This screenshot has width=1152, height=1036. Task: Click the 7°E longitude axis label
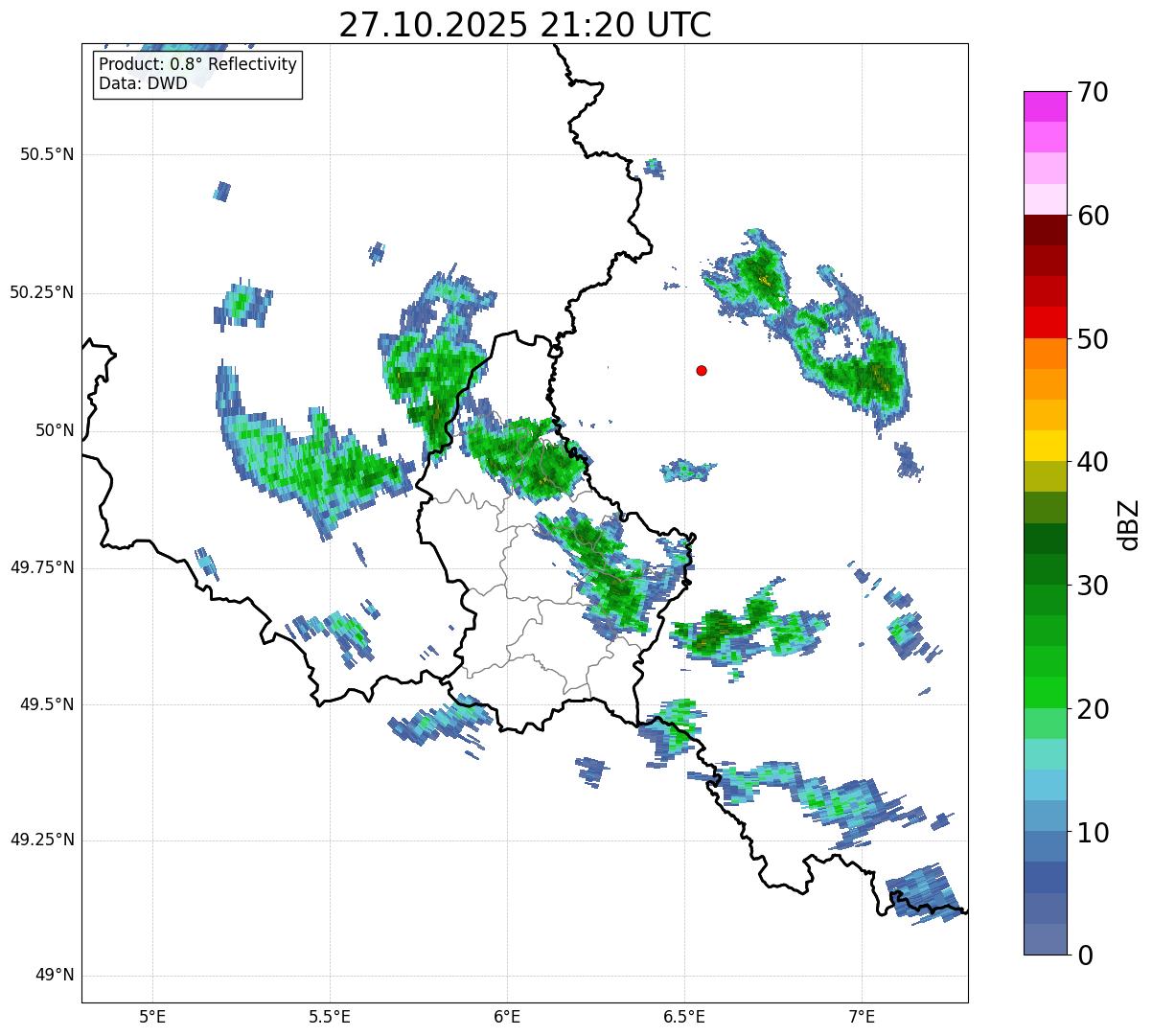(x=862, y=1016)
